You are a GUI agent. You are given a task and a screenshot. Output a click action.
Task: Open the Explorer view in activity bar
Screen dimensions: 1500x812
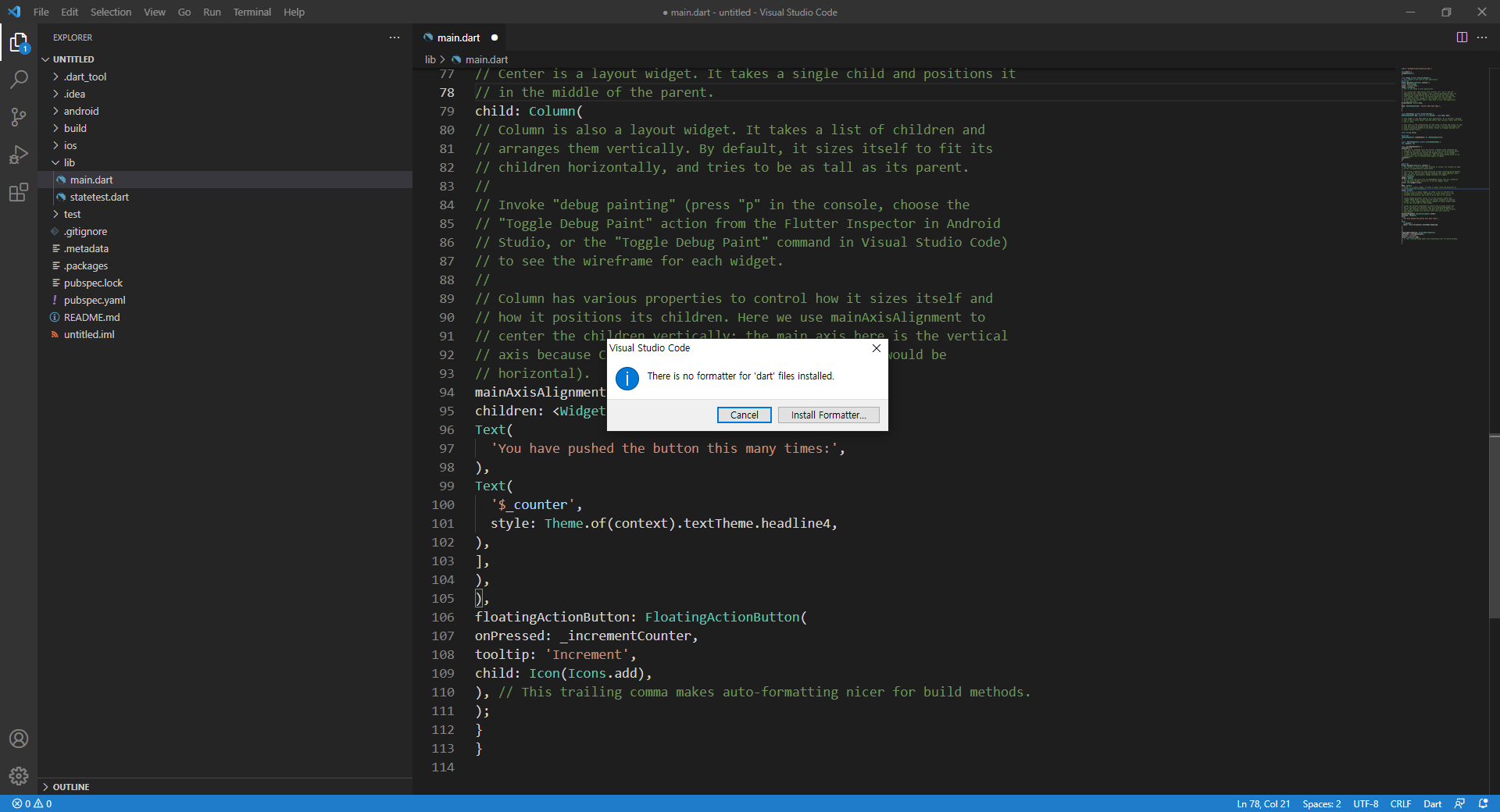(x=19, y=42)
